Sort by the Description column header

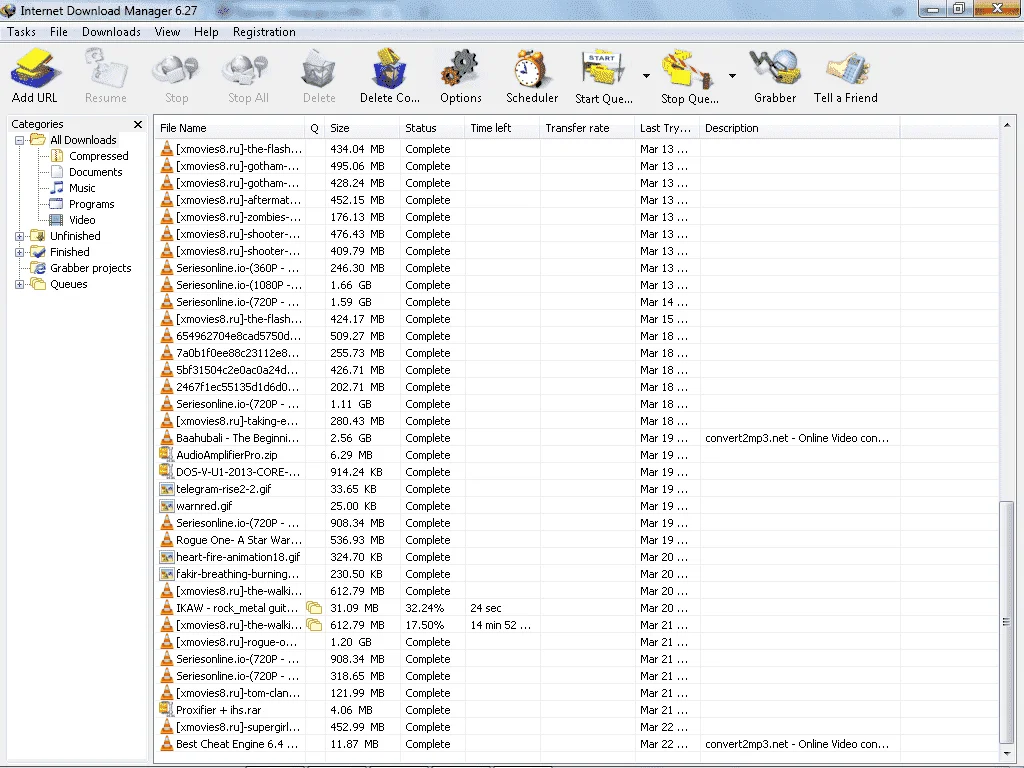799,128
